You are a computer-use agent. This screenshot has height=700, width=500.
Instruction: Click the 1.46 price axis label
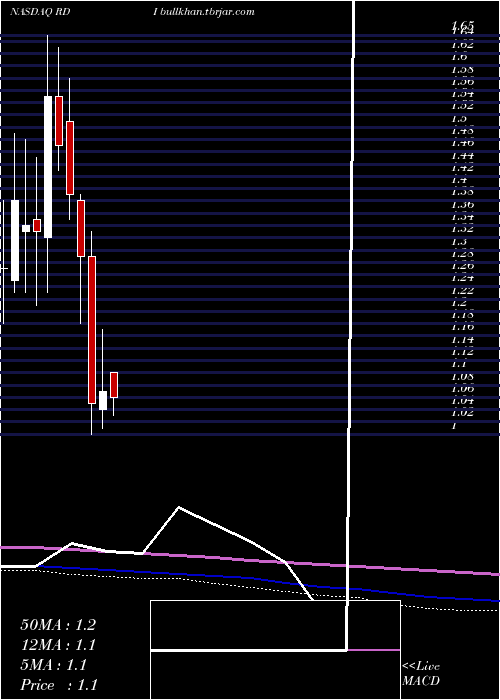pos(462,143)
